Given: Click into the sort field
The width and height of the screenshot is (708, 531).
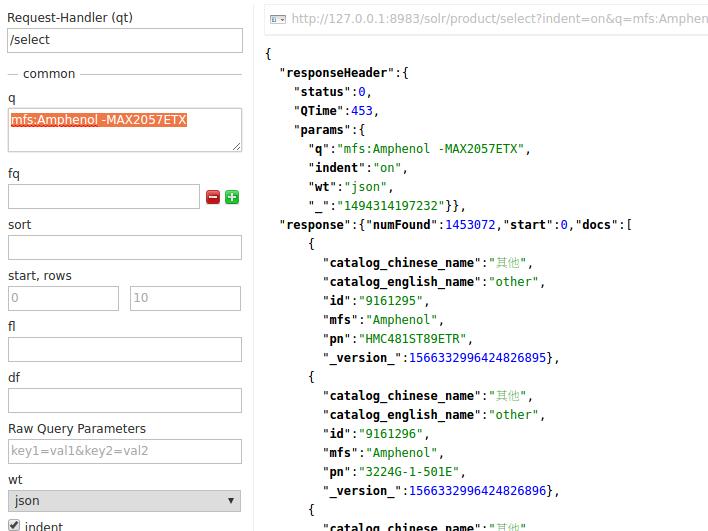Looking at the screenshot, I should click(124, 247).
